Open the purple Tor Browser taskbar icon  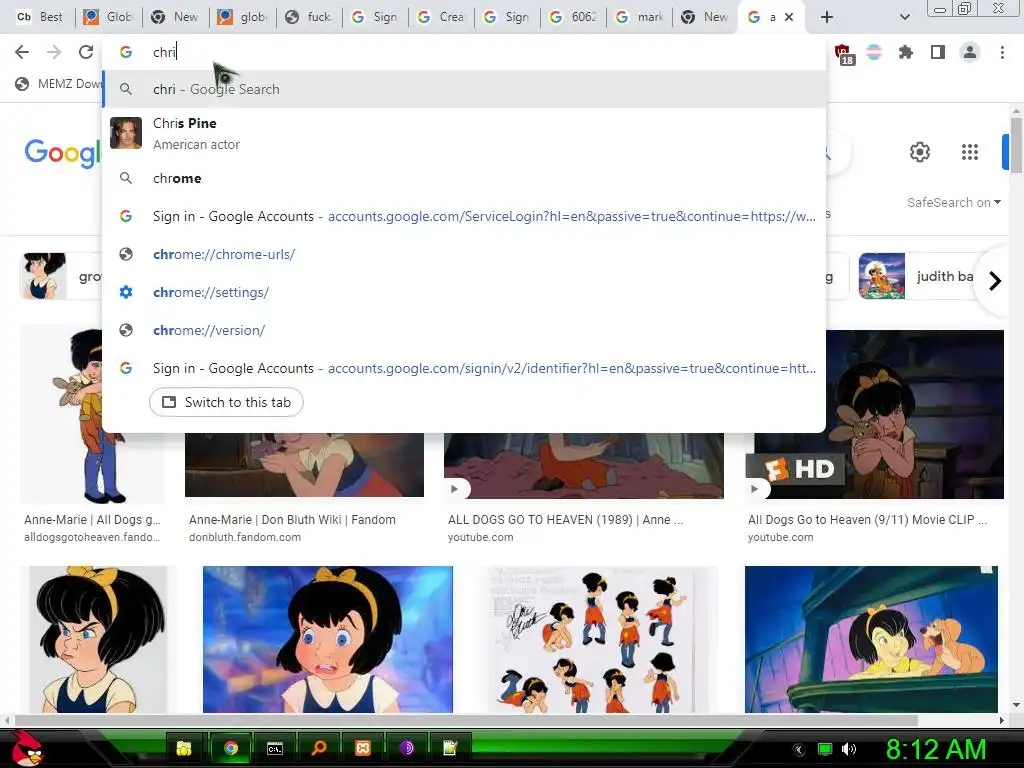tap(406, 748)
